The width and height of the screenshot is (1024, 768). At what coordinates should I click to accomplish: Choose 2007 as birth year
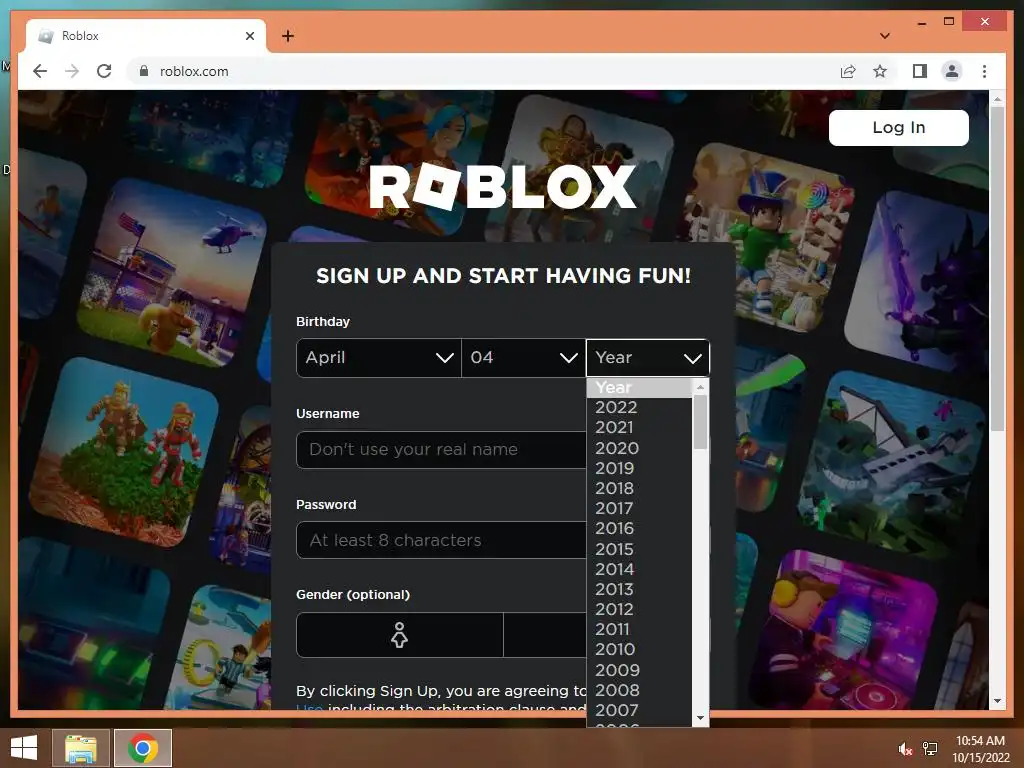(640, 710)
